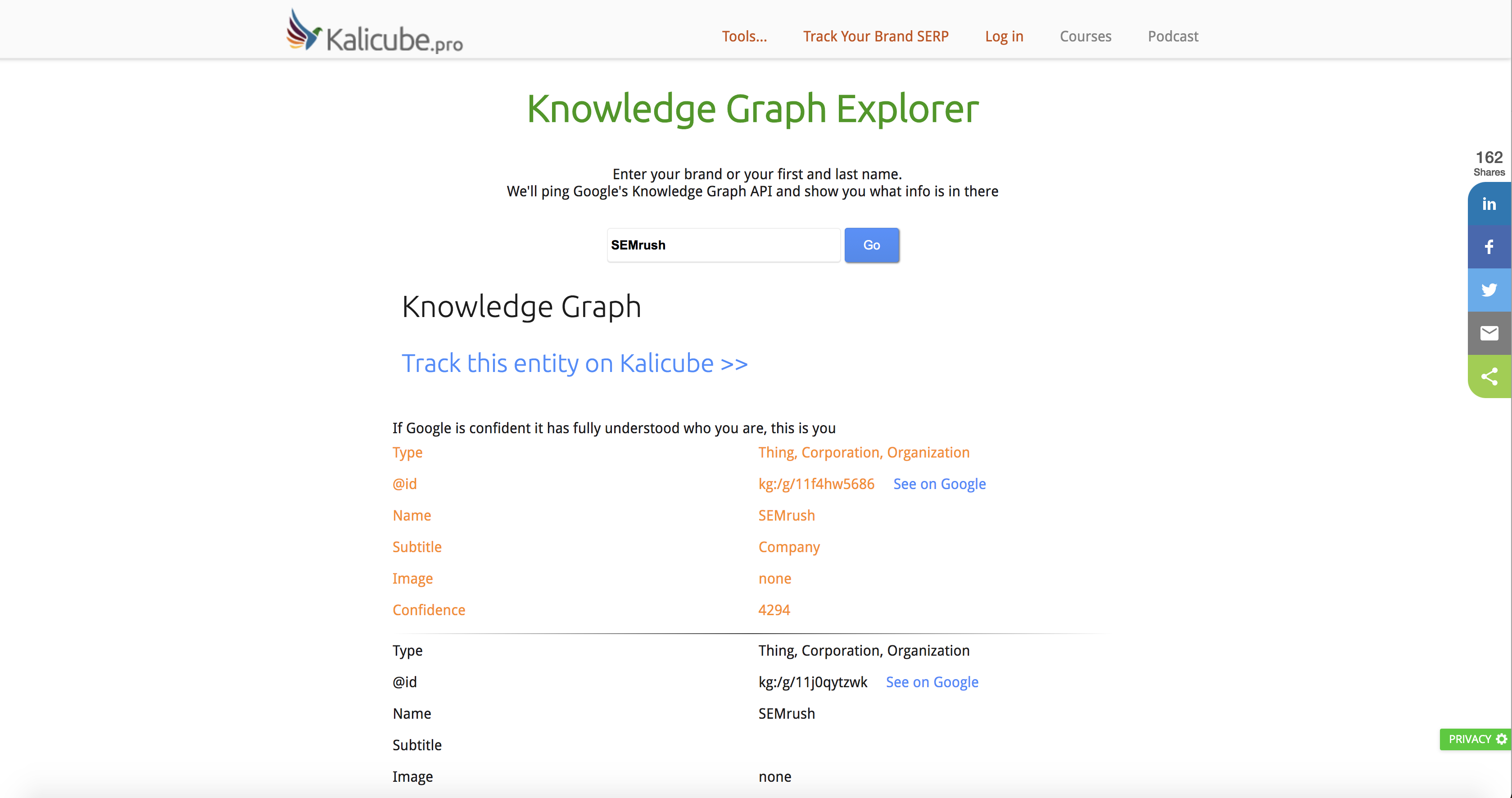Follow Track this entity on Kalicube link
The height and width of the screenshot is (798, 1512).
coord(575,363)
